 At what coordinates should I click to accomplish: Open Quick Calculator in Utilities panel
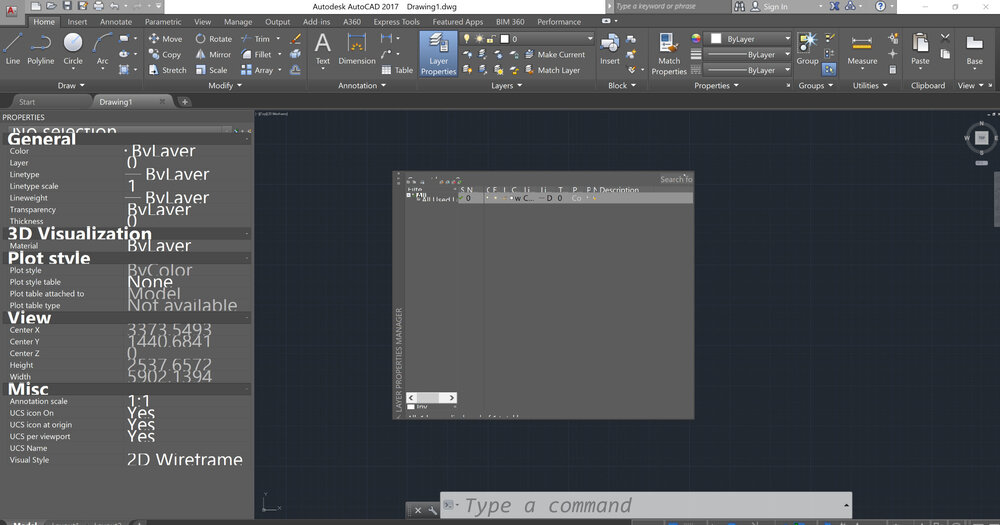click(893, 70)
